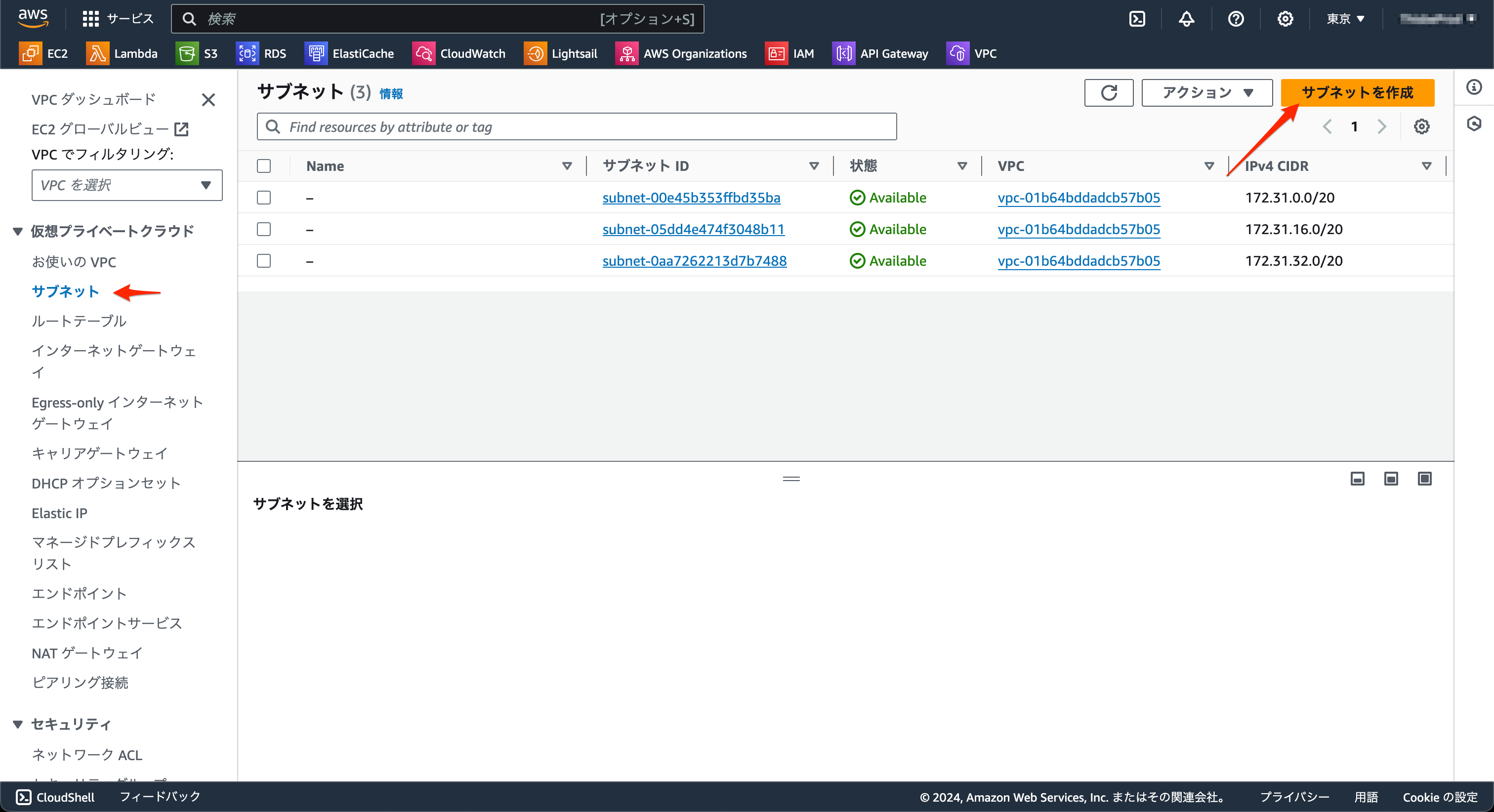Open Lambda service shortcut icon
The height and width of the screenshot is (812, 1494).
pos(97,53)
